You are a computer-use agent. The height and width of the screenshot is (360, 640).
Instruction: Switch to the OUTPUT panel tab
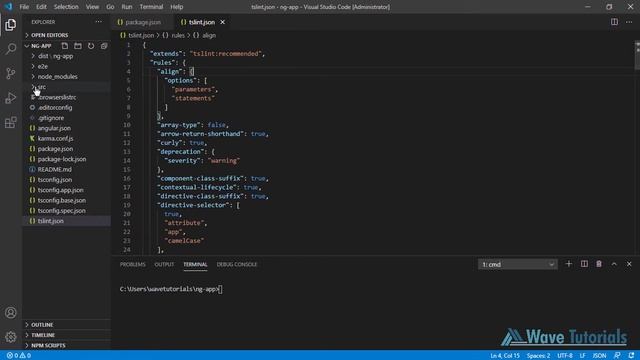(x=164, y=264)
